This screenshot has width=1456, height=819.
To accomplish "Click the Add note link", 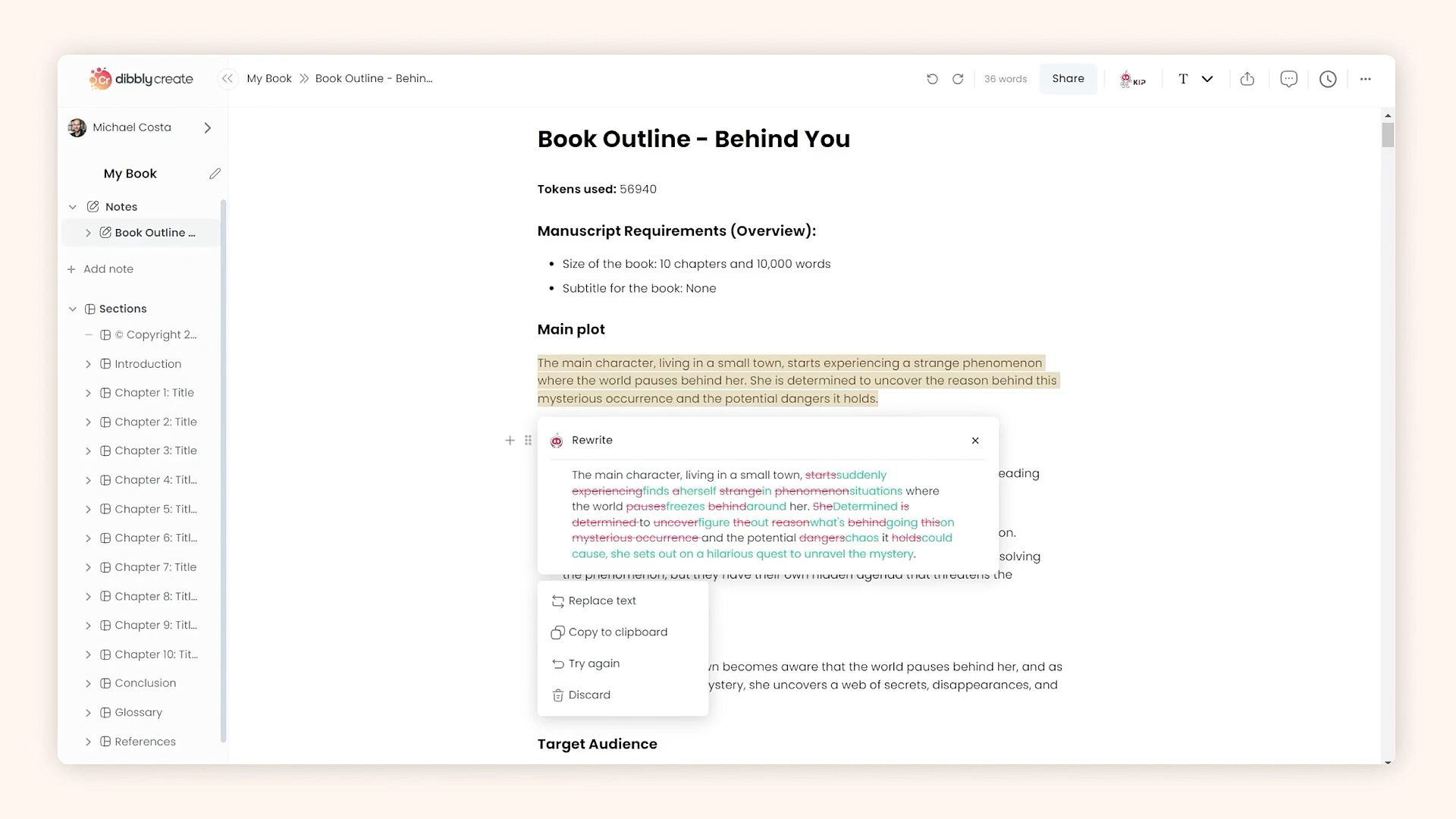I will 108,269.
